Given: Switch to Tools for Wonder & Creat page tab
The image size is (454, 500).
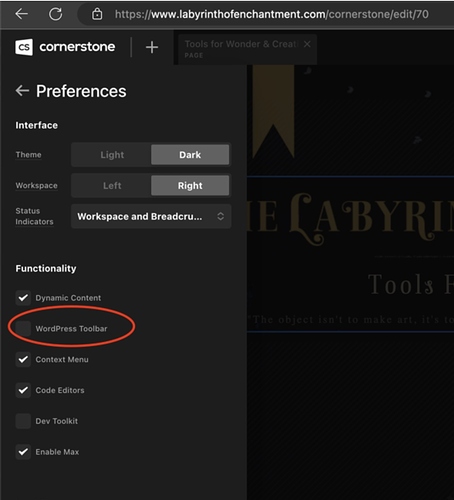Looking at the screenshot, I should (240, 49).
